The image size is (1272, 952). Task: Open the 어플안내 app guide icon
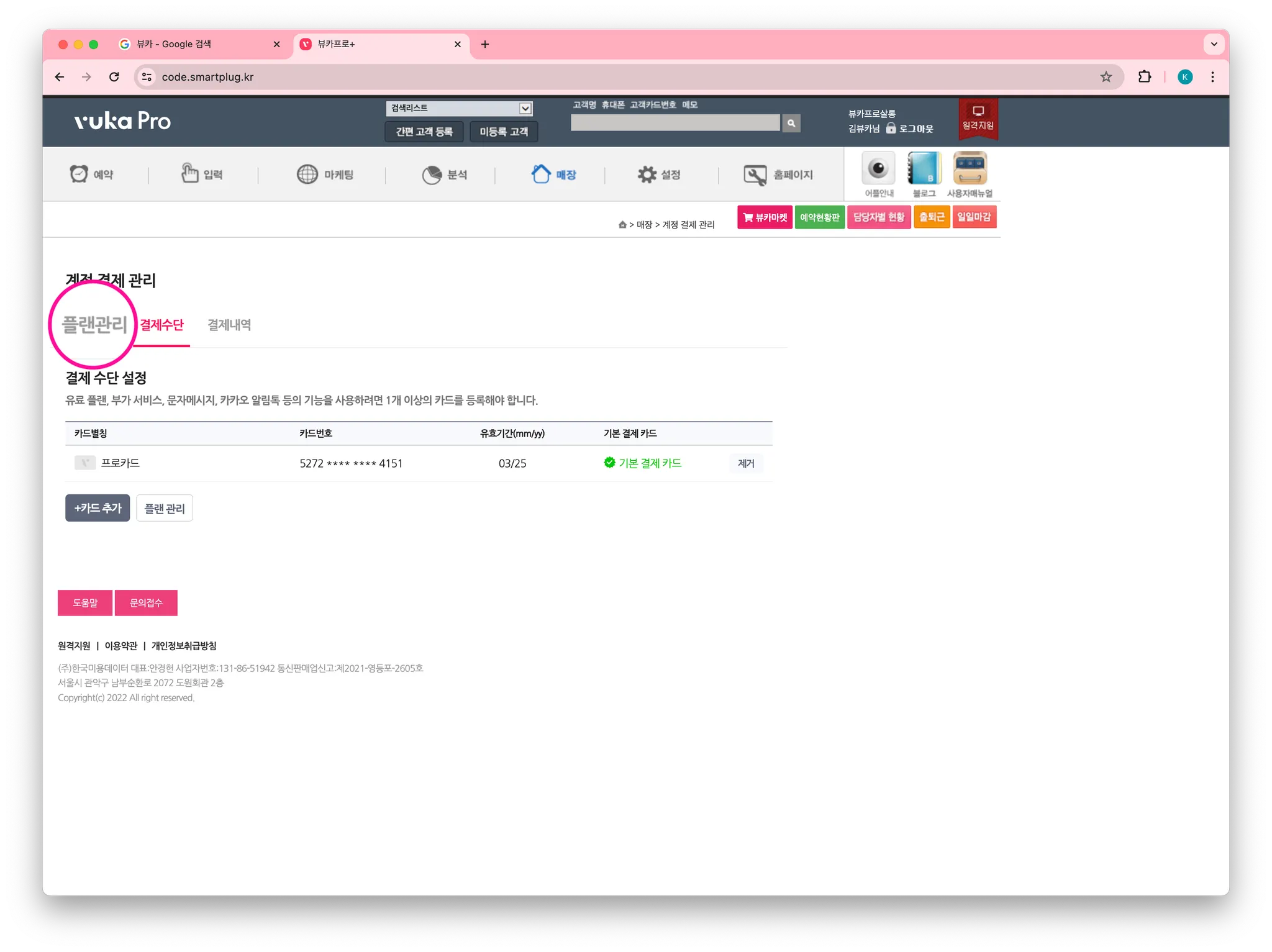878,169
